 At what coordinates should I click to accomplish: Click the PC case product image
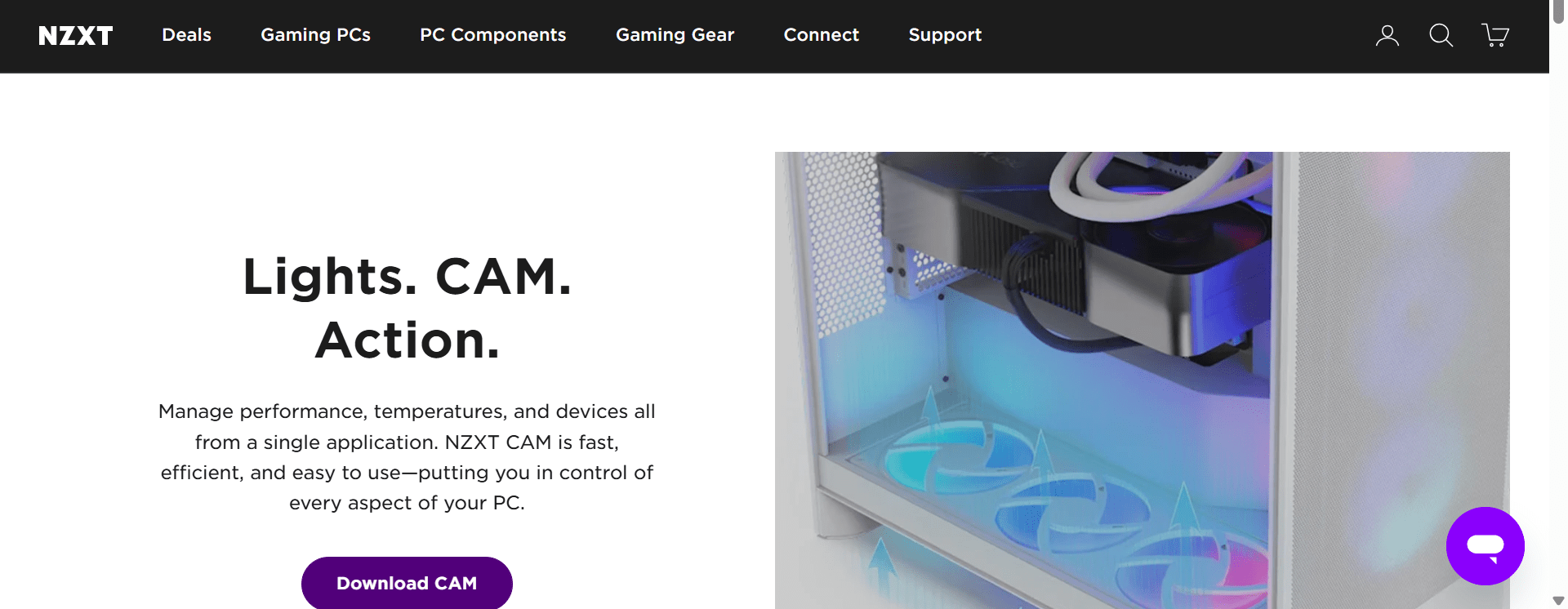[1142, 380]
